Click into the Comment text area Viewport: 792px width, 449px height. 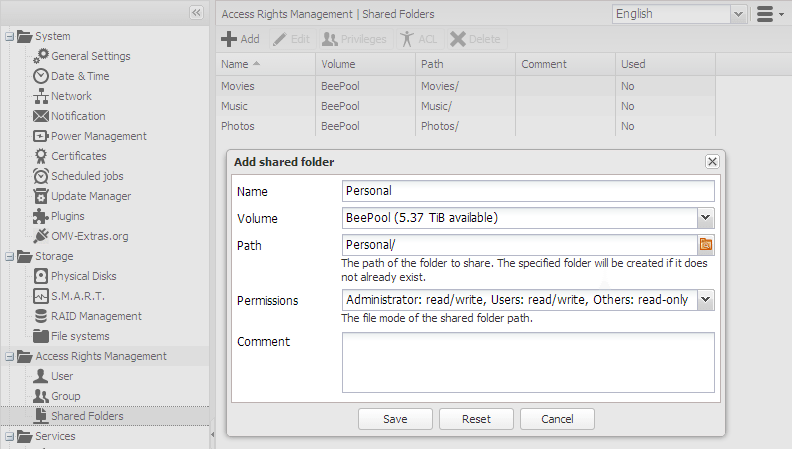pos(528,362)
